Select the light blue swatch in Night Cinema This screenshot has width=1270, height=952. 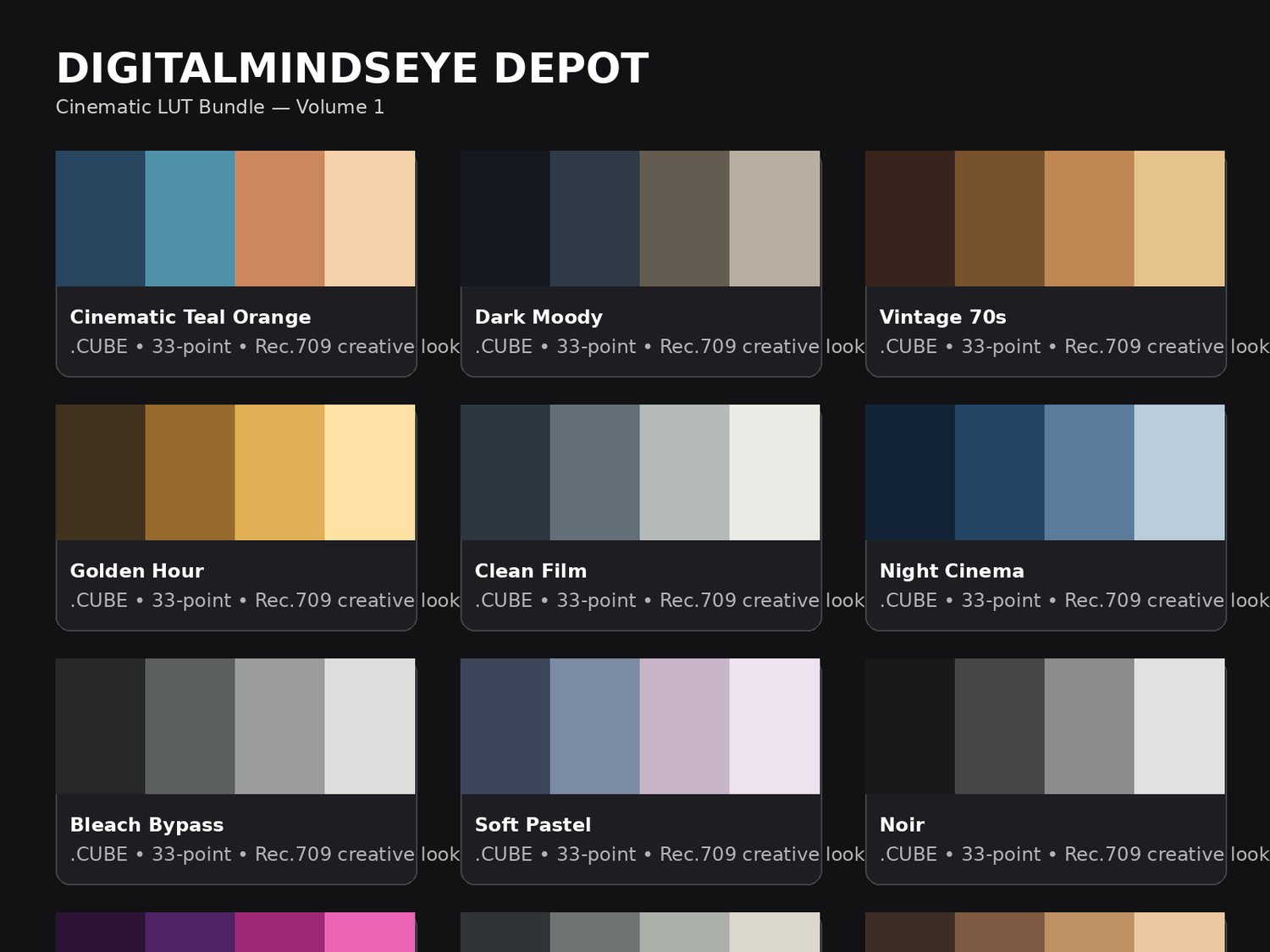click(x=1179, y=472)
